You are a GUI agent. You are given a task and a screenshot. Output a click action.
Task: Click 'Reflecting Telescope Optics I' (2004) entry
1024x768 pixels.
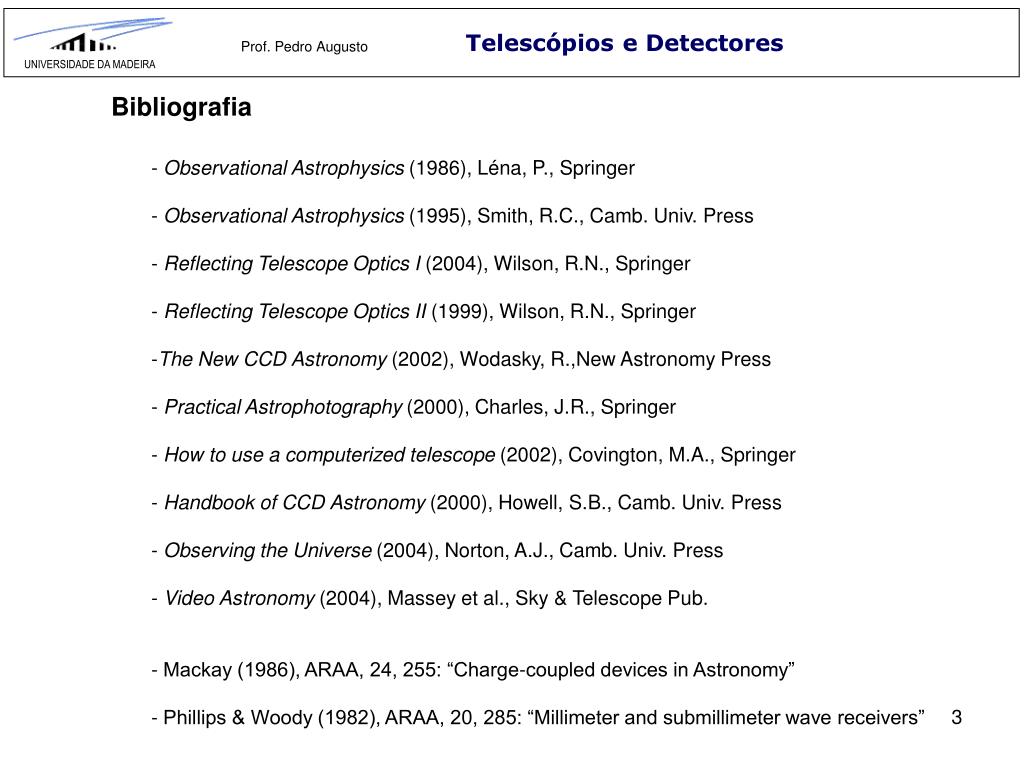tap(421, 264)
